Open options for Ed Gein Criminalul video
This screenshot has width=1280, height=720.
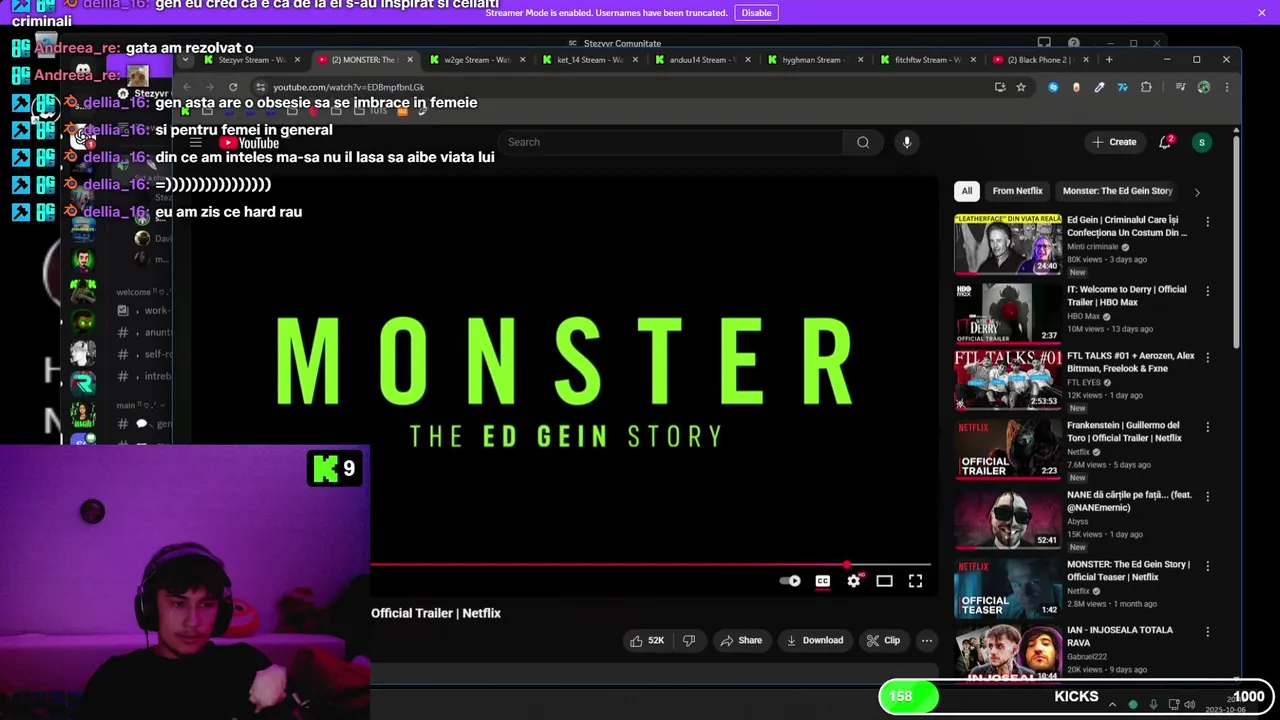pyautogui.click(x=1207, y=221)
